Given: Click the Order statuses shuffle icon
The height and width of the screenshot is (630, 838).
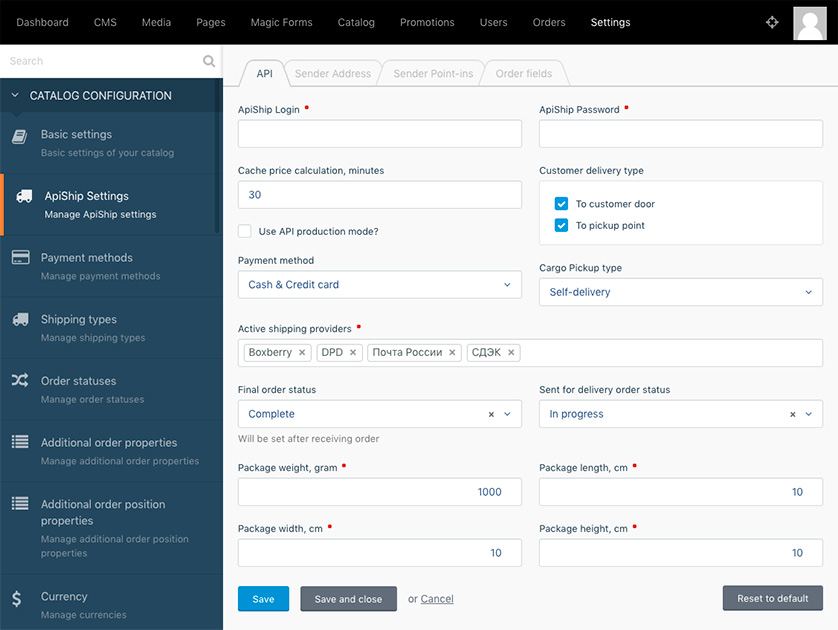Looking at the screenshot, I should pyautogui.click(x=20, y=380).
